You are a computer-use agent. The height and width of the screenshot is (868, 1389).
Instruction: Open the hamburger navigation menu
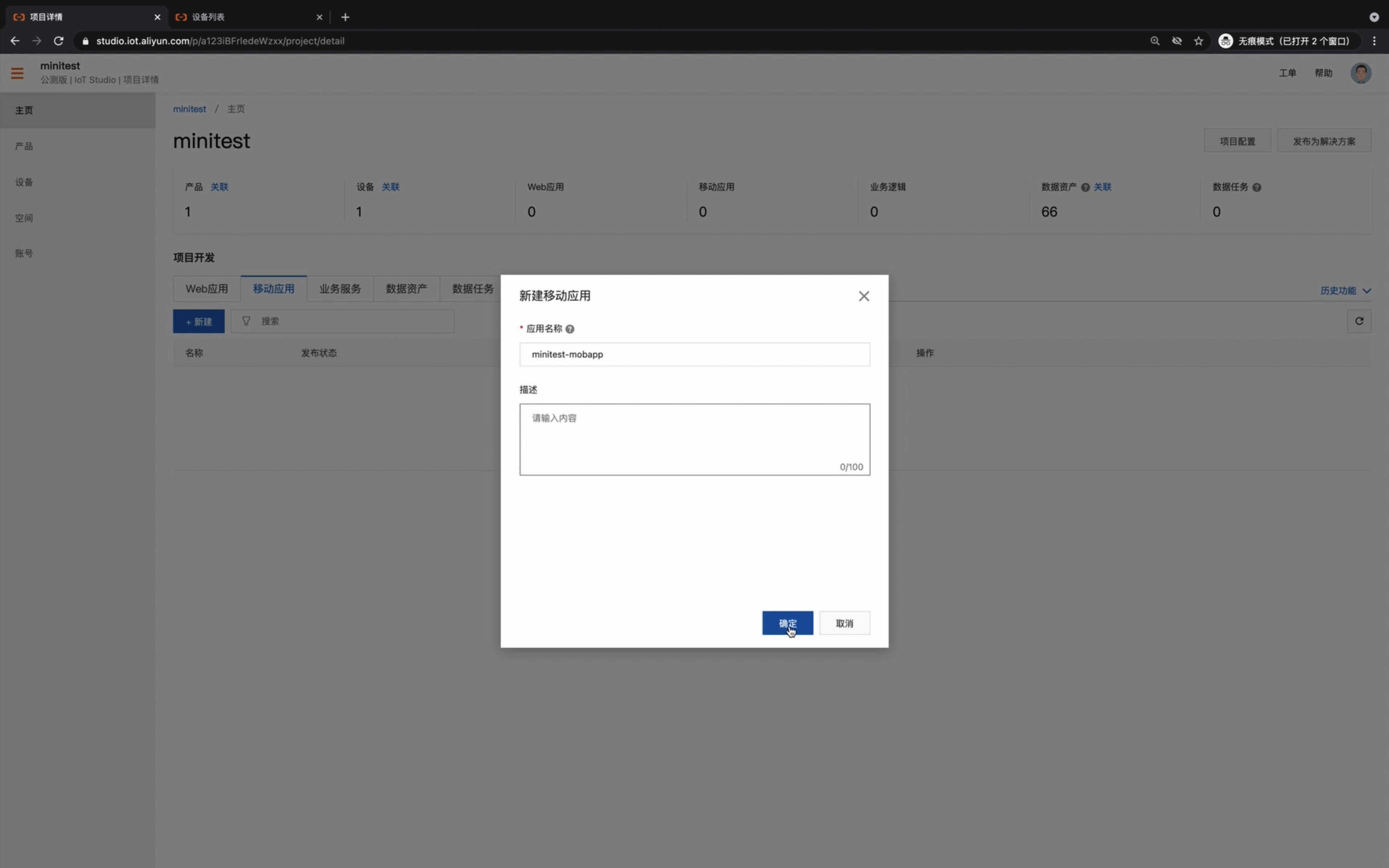pyautogui.click(x=17, y=73)
